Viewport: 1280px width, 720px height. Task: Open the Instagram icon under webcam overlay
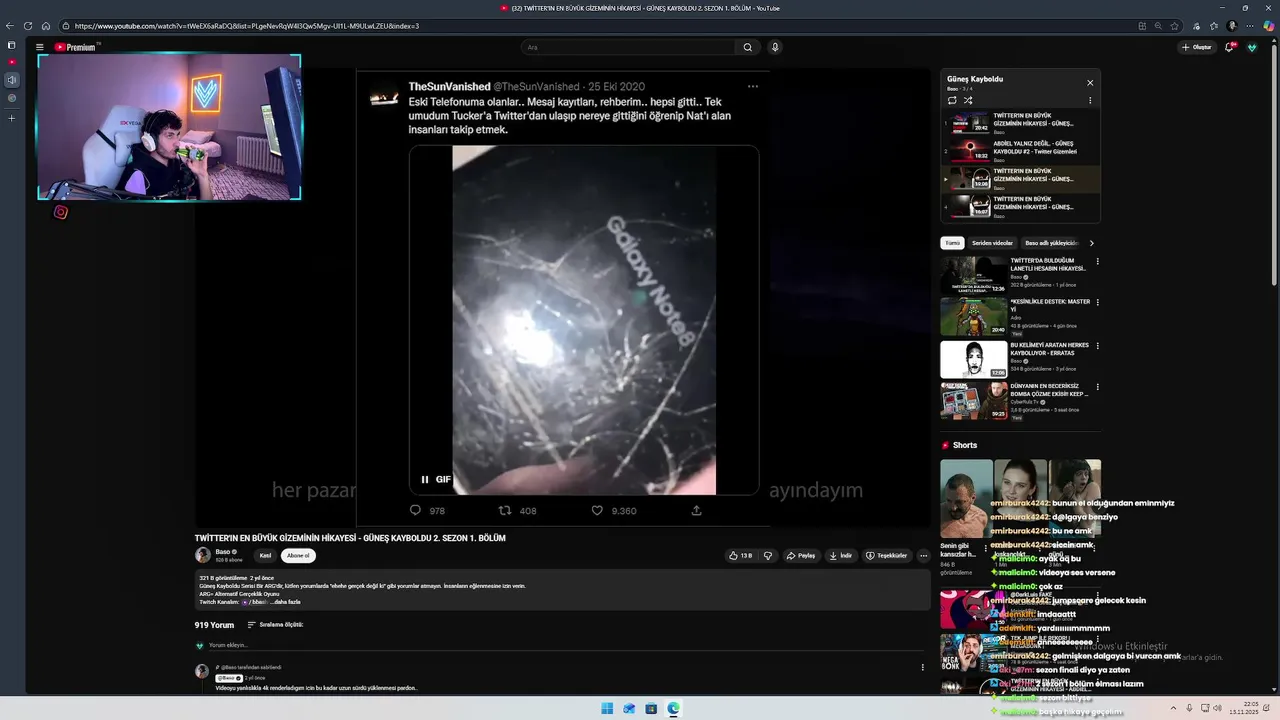61,212
